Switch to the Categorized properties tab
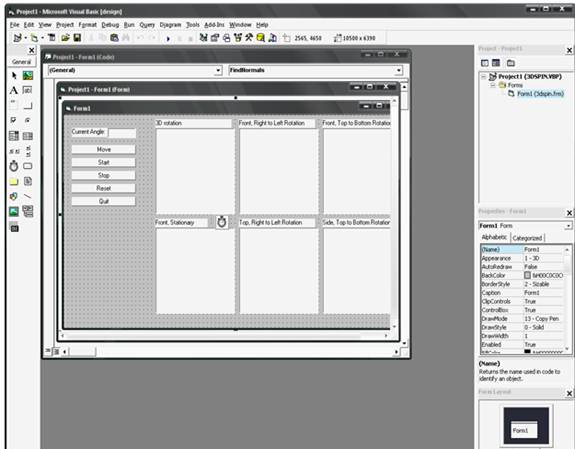 tap(527, 238)
